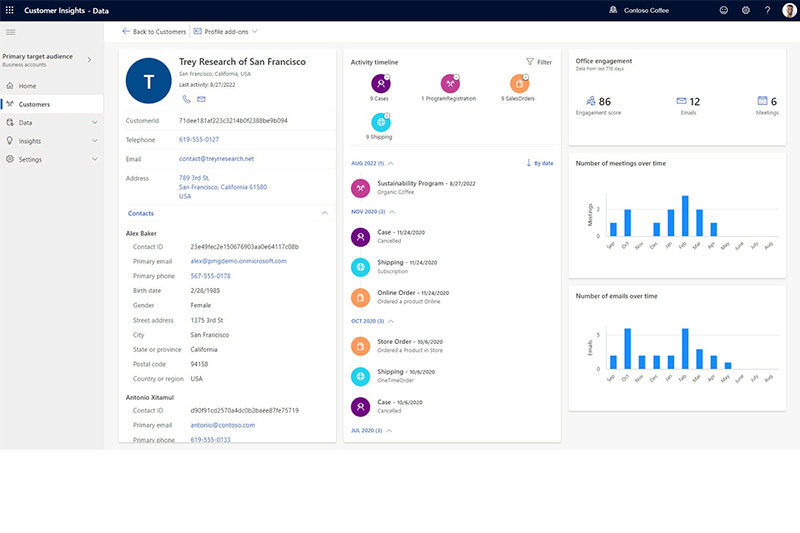Click the mail icon under customer name
Screen dimensions: 800x533
click(x=202, y=99)
